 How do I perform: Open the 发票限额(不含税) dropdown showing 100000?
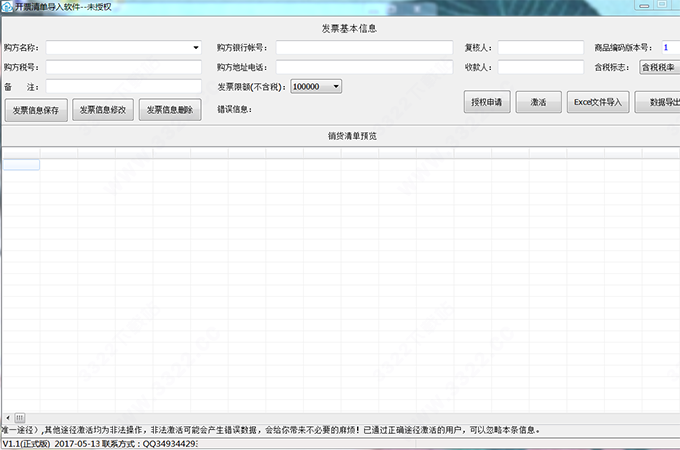316,87
